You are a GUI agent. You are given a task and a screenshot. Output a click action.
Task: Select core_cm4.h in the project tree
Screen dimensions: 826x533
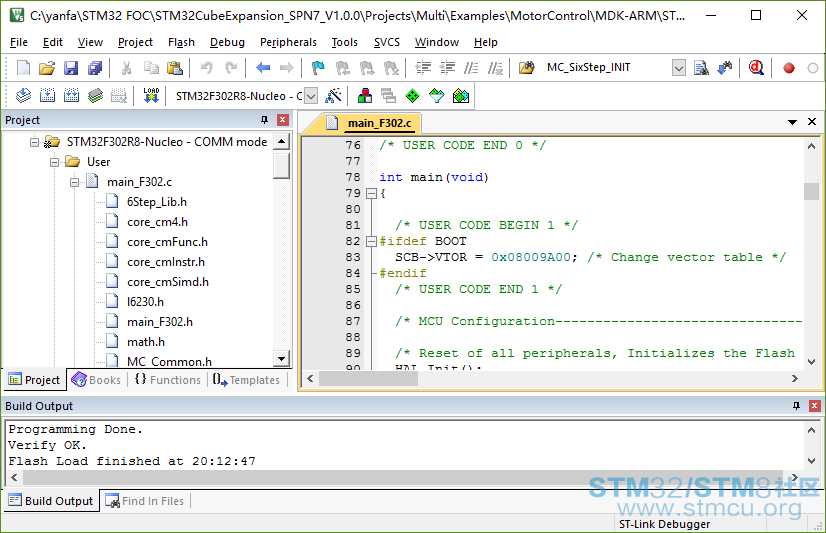(158, 222)
